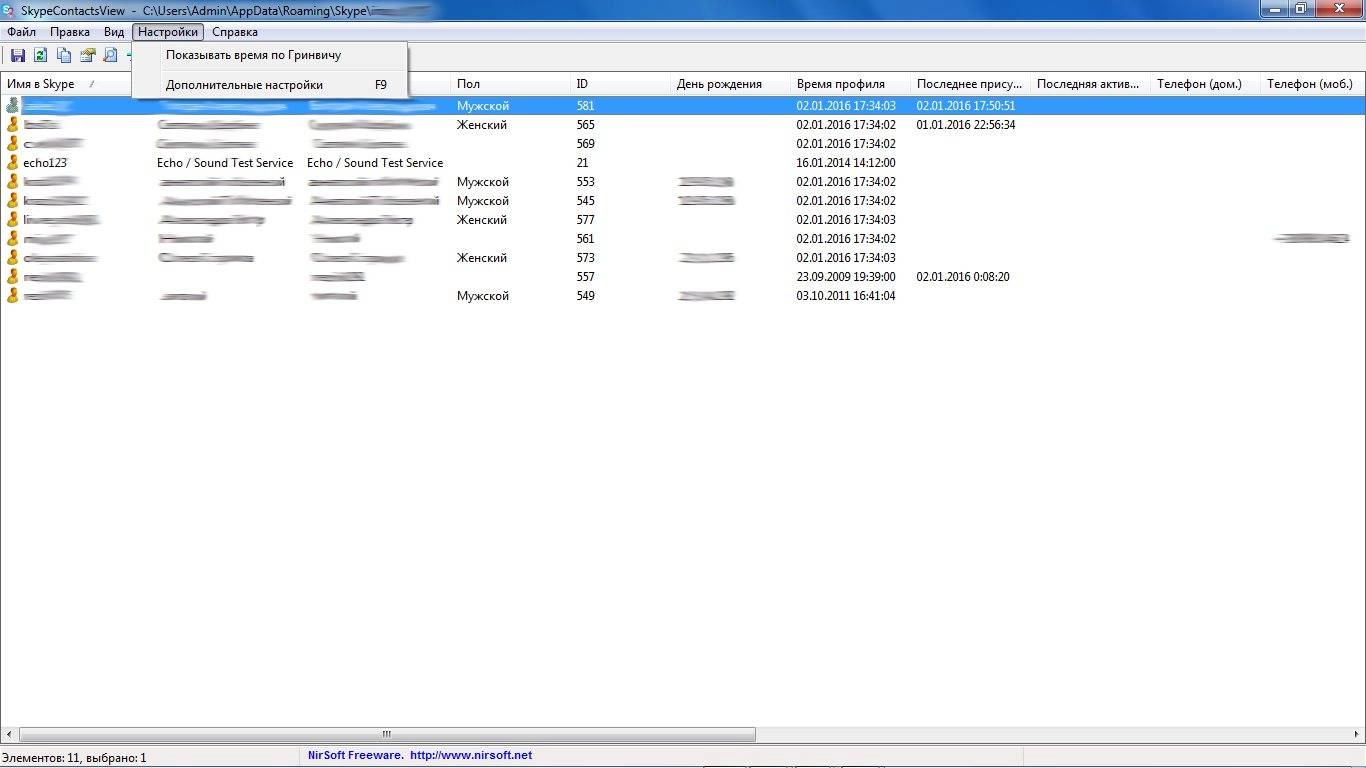Sort by Пол column header

coord(510,84)
